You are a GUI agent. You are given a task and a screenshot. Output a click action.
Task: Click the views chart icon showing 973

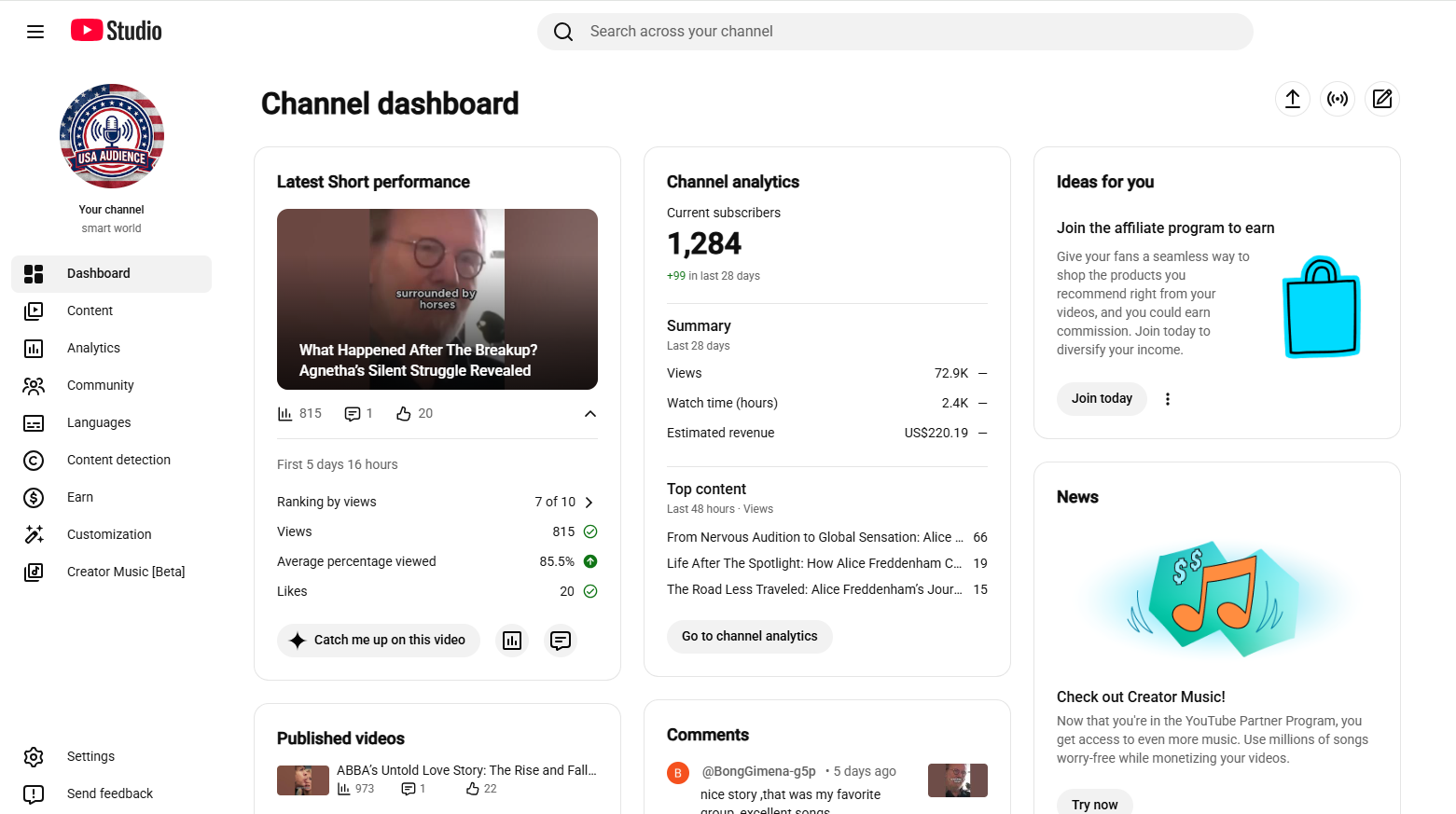click(x=344, y=789)
